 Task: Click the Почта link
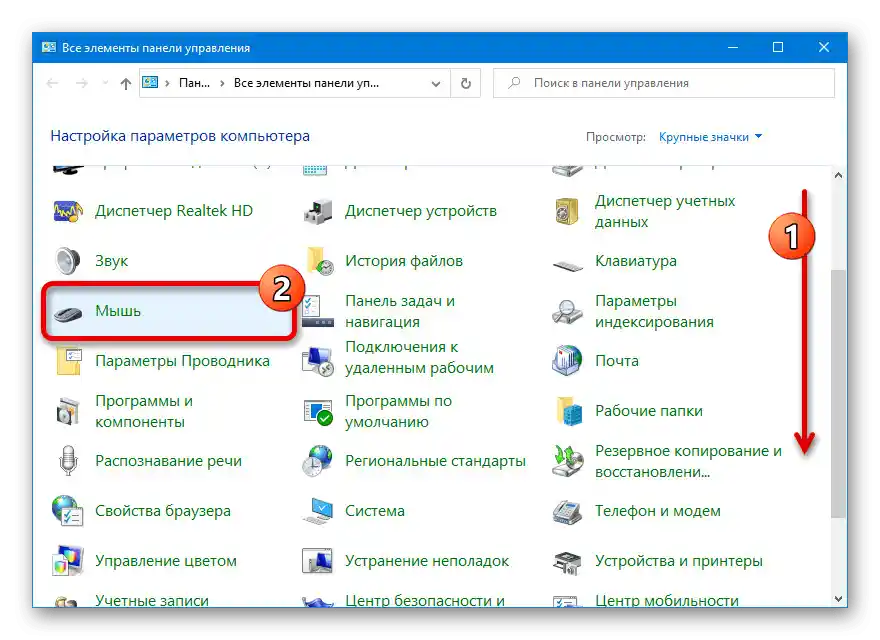pos(617,361)
